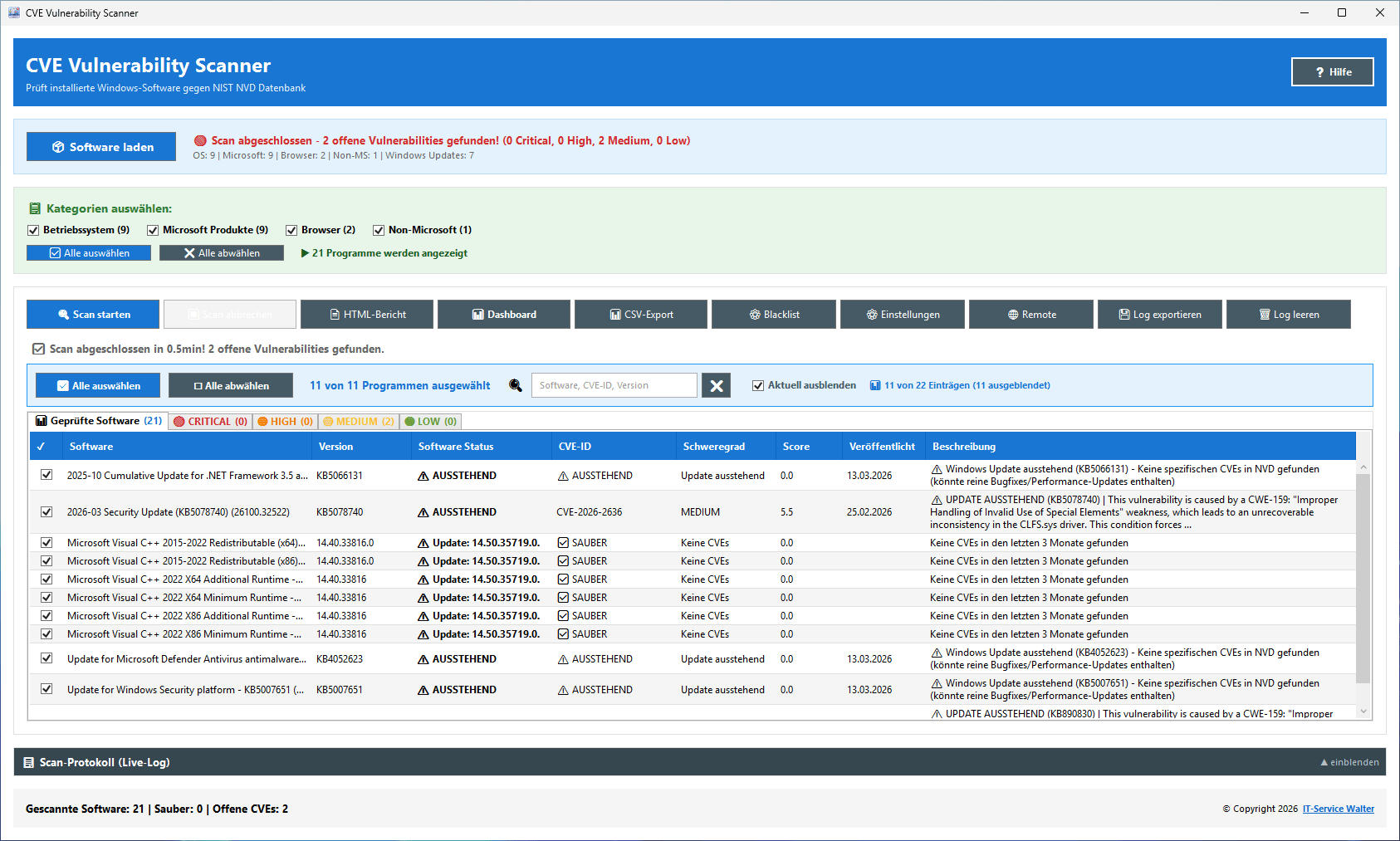
Task: Switch to the CRITICAL (0) tab
Action: pyautogui.click(x=211, y=422)
